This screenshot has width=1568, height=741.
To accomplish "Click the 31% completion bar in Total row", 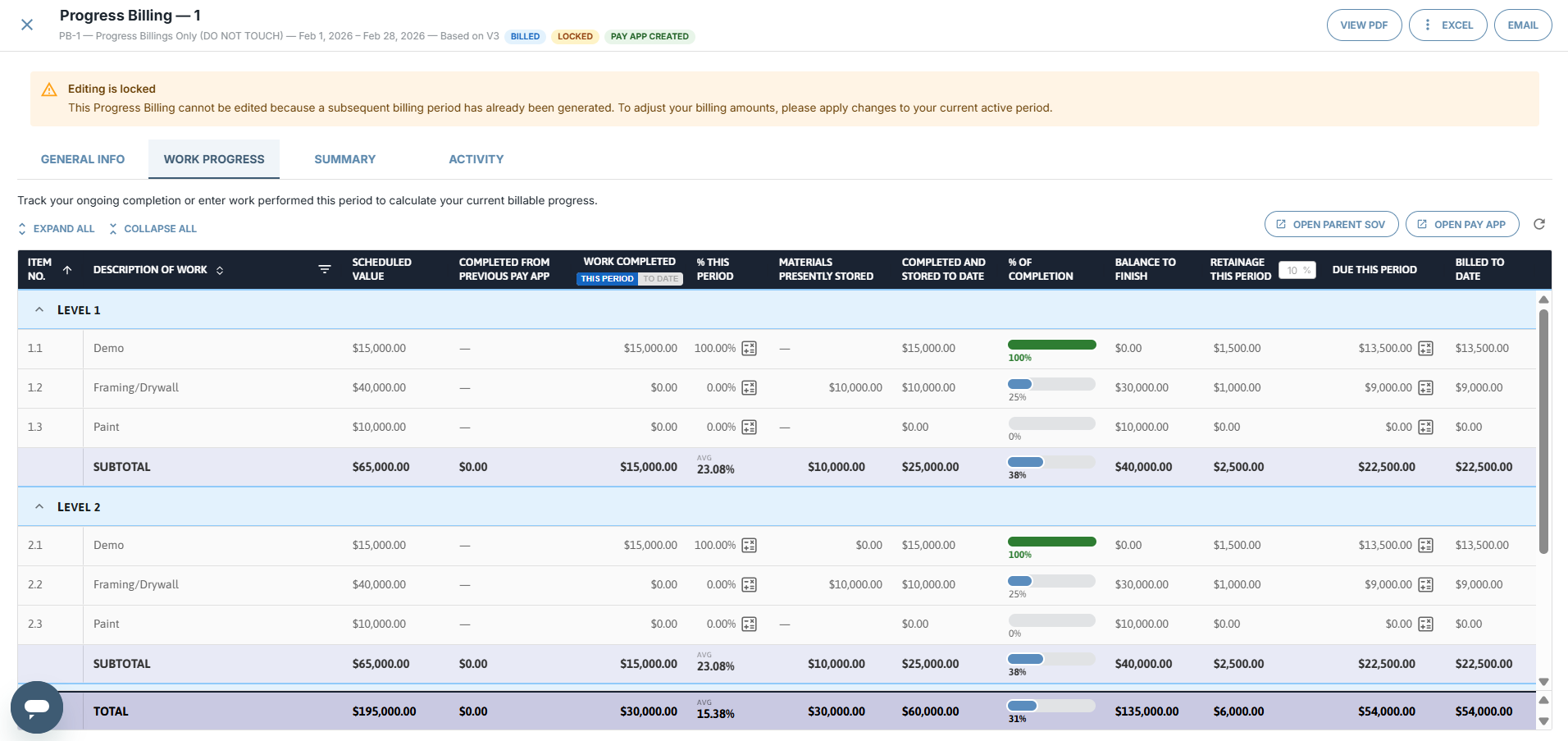I will (1051, 706).
